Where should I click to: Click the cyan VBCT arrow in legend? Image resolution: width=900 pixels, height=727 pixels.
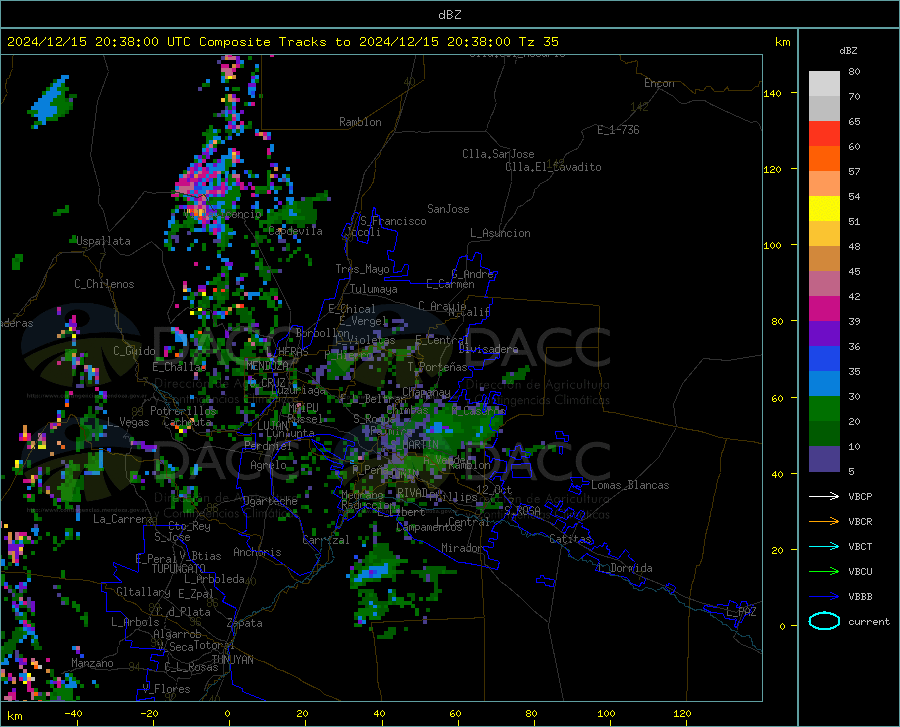824,546
